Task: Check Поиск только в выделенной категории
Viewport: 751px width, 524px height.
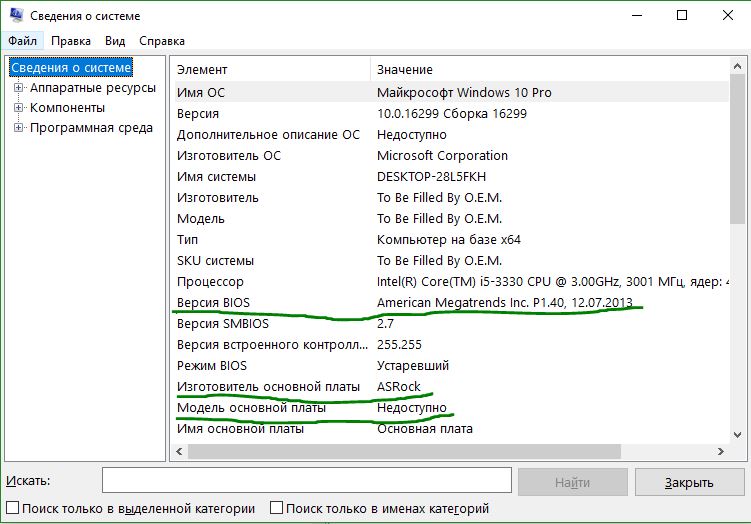Action: click(12, 508)
